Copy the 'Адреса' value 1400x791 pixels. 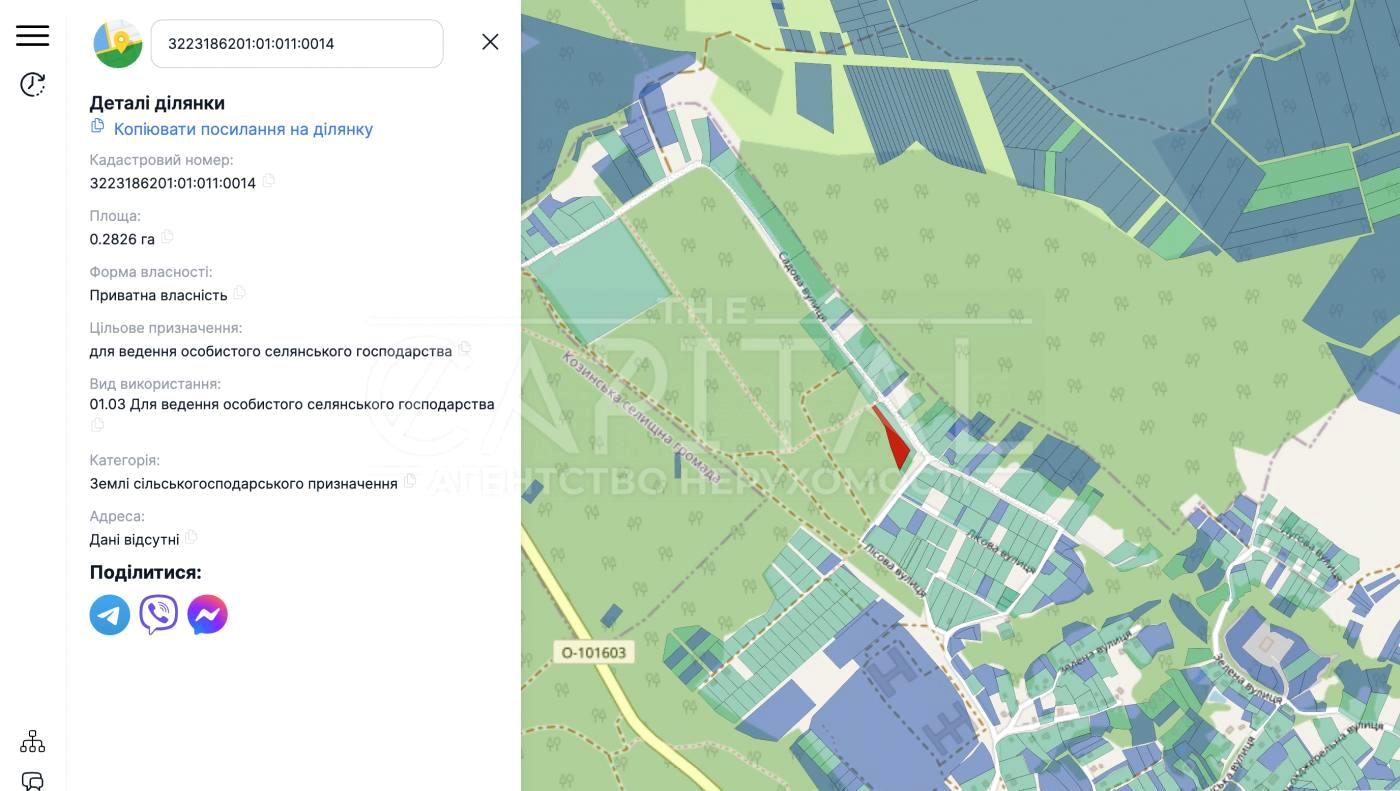coord(191,538)
